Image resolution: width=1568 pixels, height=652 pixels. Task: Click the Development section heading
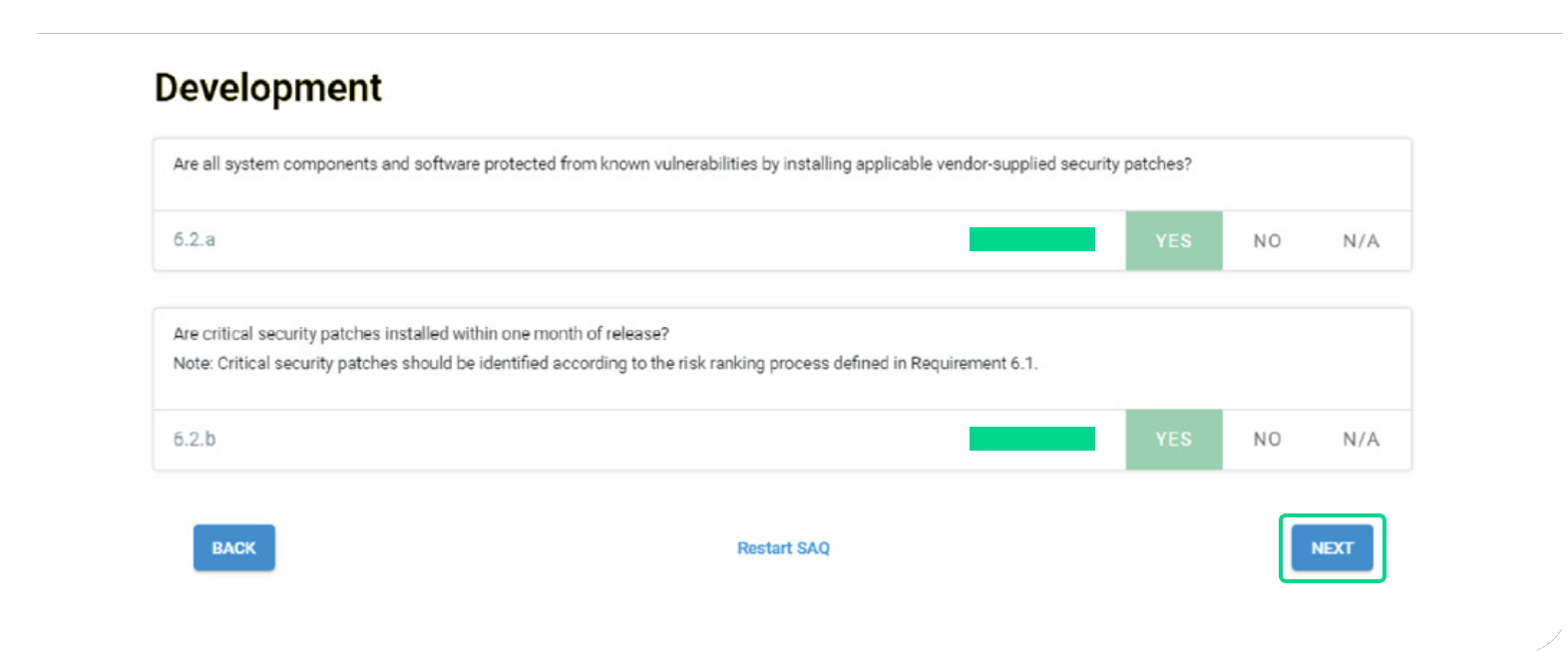[267, 88]
